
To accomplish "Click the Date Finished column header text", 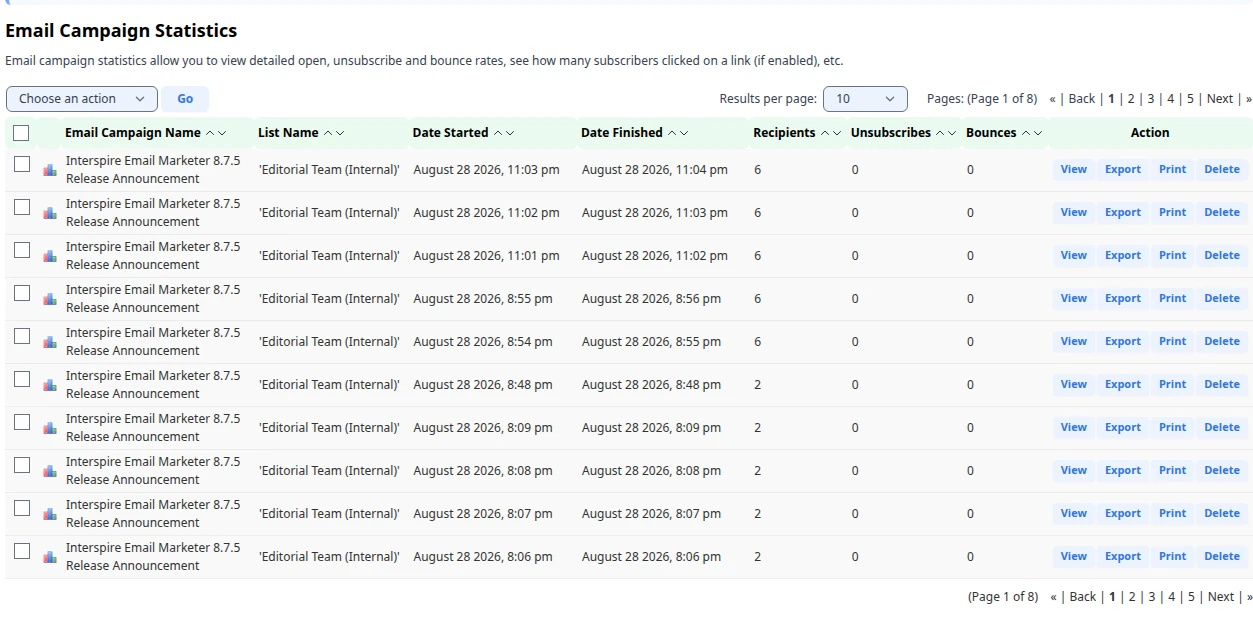I will pos(622,133).
